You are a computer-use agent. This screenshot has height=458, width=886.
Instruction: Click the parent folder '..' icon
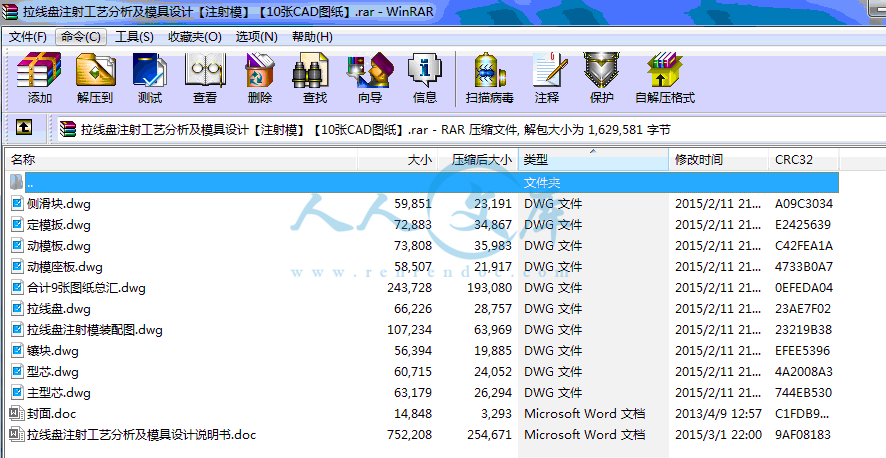(17, 182)
